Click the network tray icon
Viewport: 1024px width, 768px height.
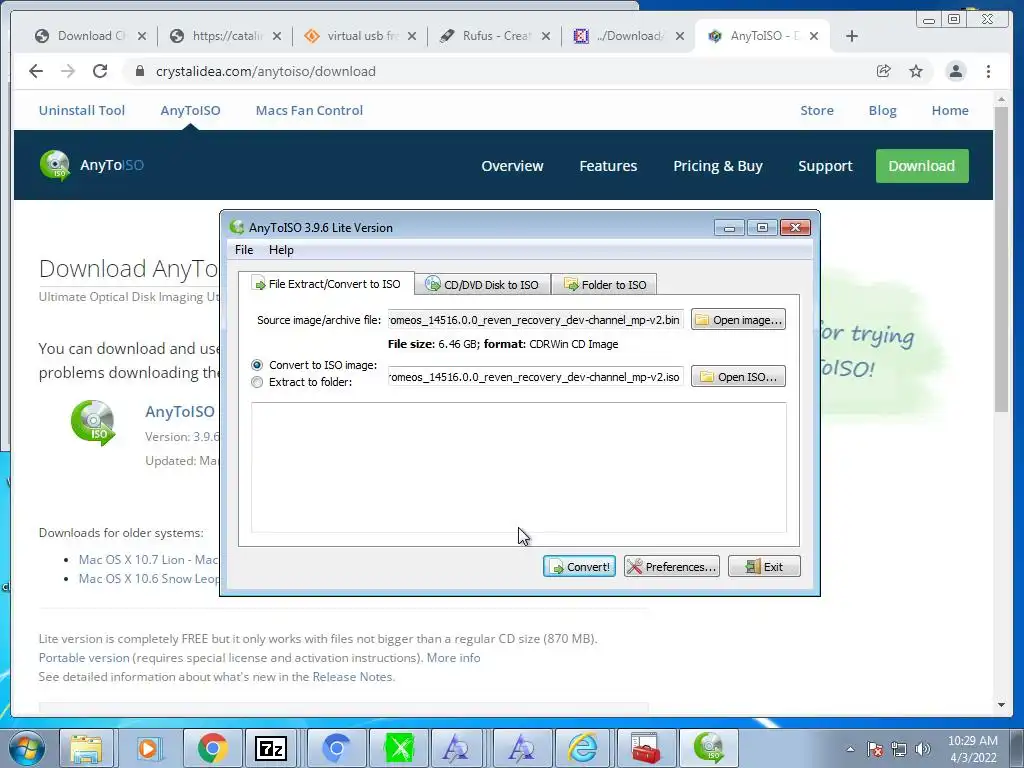899,749
